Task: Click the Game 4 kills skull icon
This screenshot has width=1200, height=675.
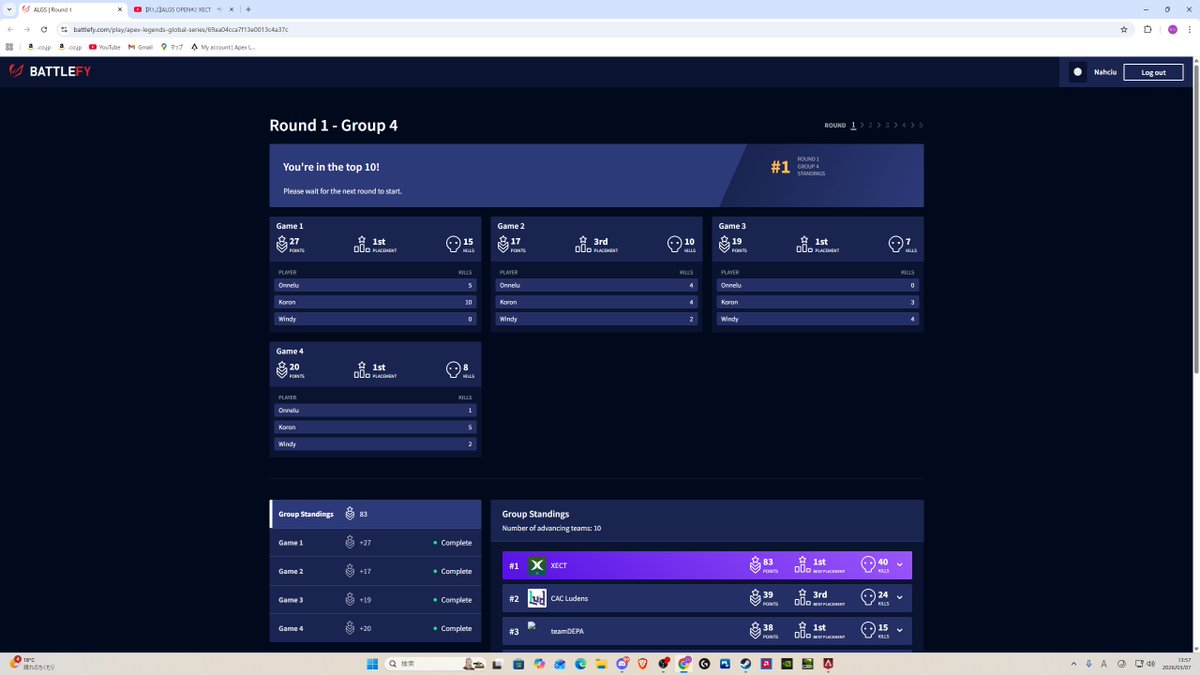Action: (453, 370)
